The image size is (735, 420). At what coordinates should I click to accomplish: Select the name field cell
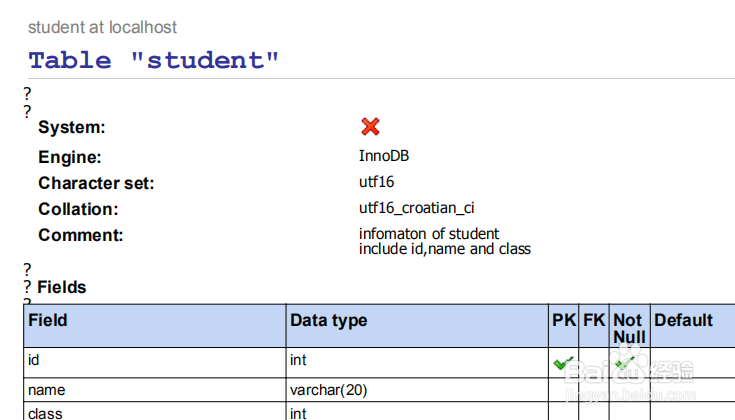tap(47, 390)
